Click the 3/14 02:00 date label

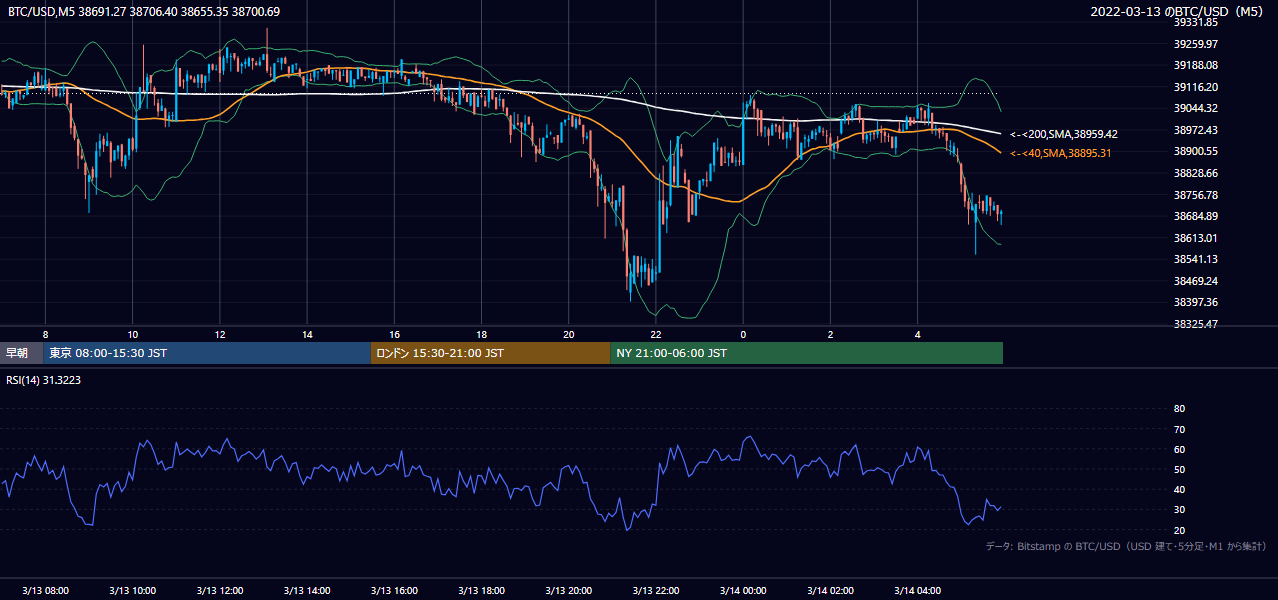pyautogui.click(x=831, y=590)
